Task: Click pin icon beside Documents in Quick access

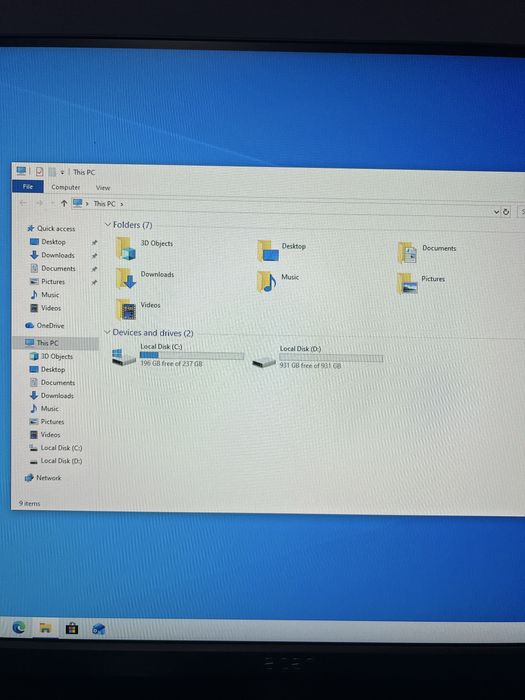Action: 94,269
